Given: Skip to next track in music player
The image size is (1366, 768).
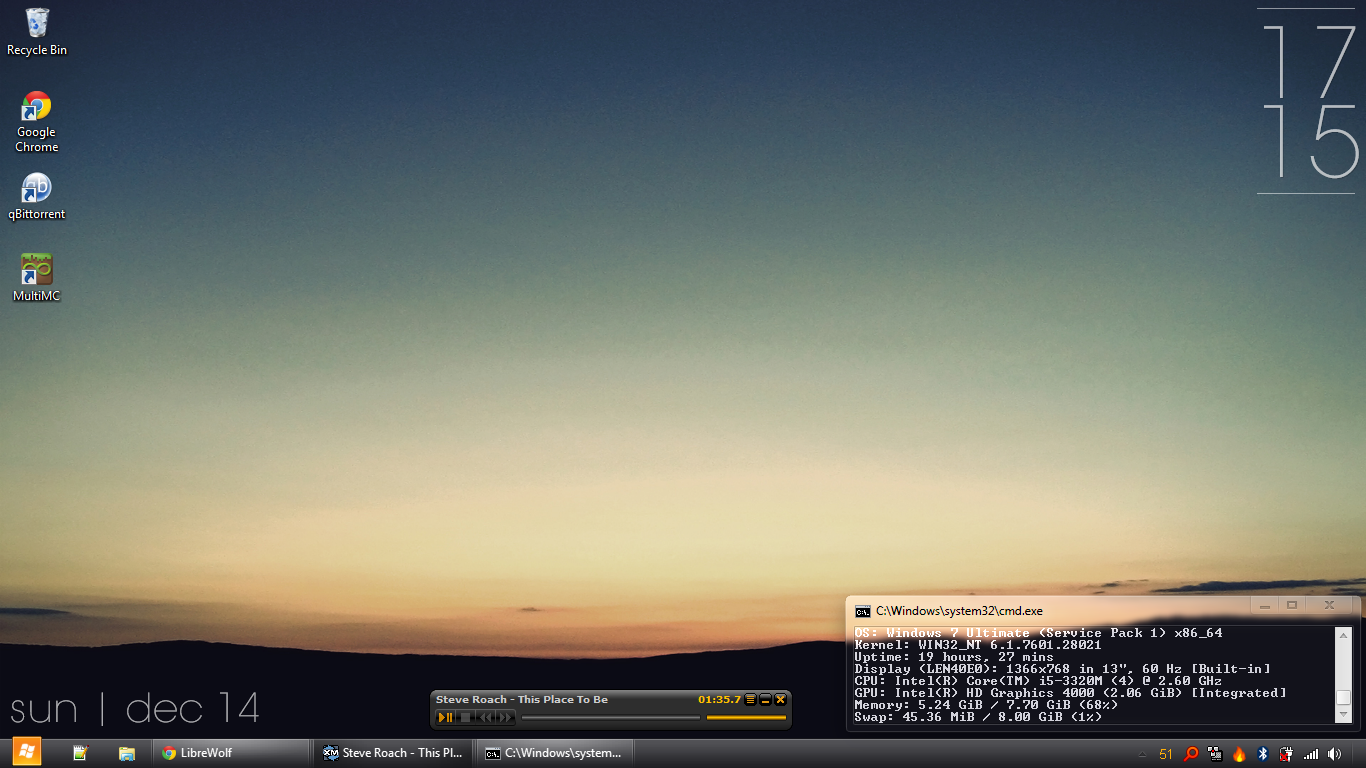Looking at the screenshot, I should click(505, 717).
